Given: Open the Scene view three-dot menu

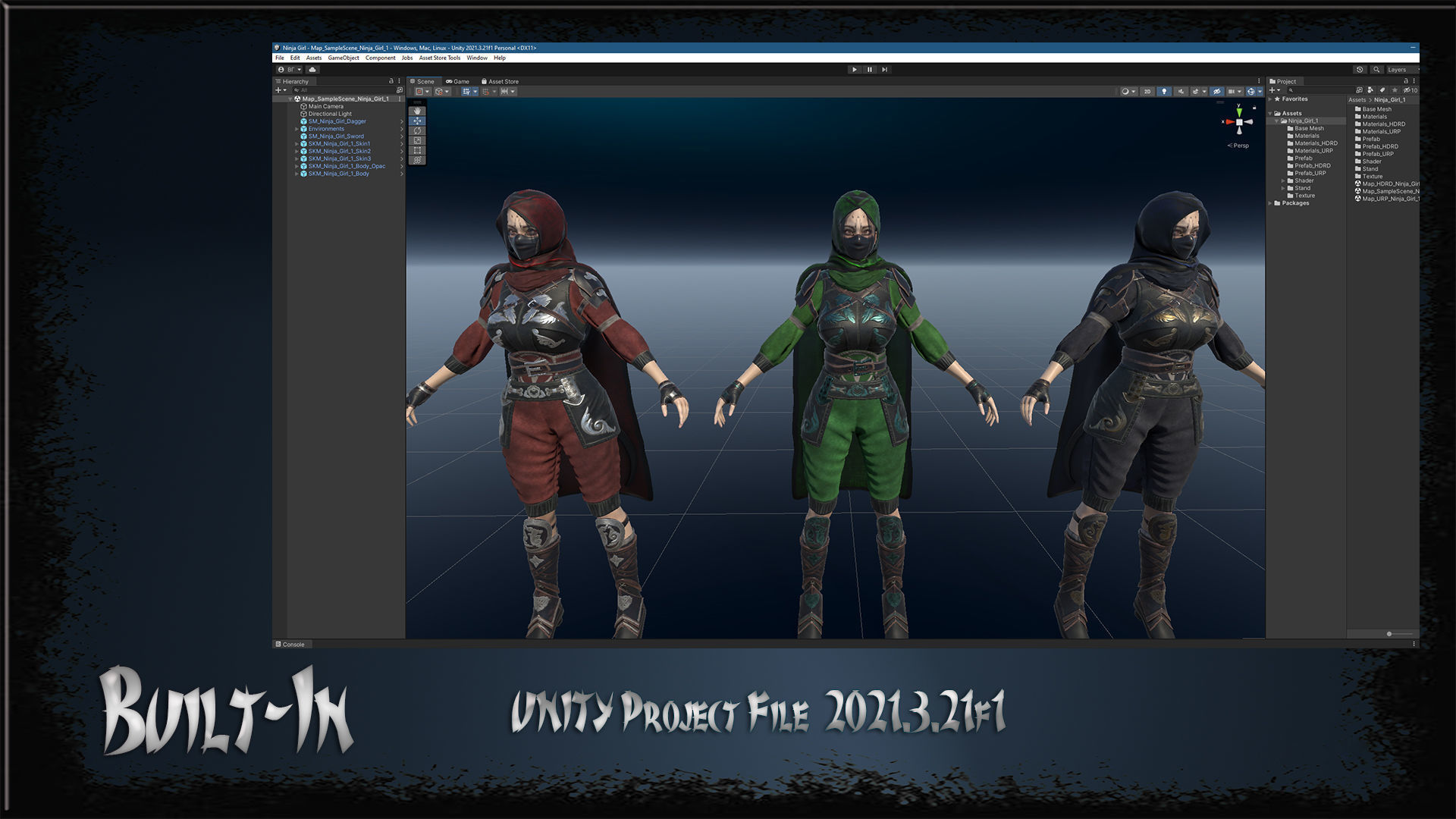Looking at the screenshot, I should (x=1259, y=81).
